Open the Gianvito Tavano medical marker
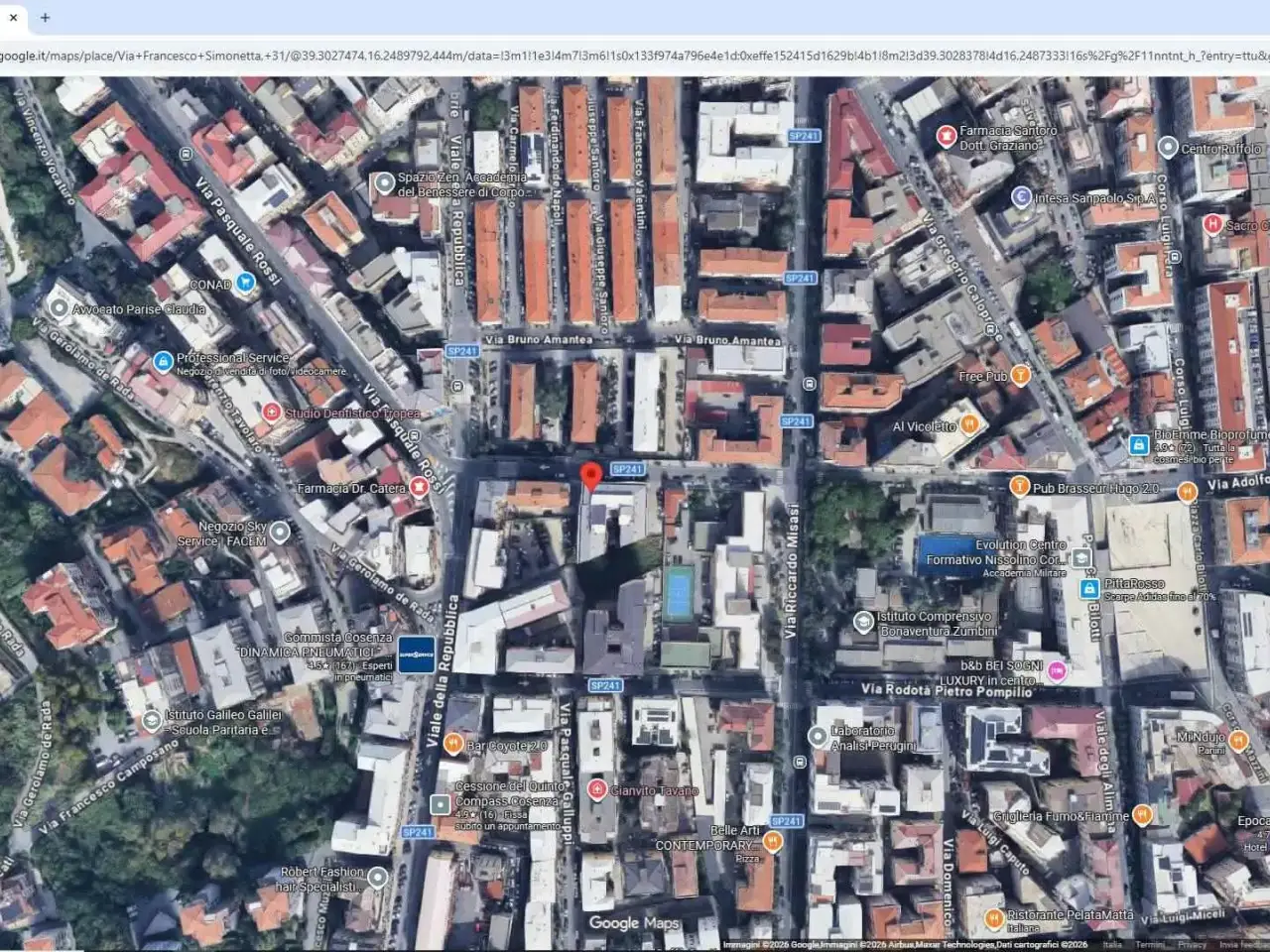 pyautogui.click(x=597, y=788)
